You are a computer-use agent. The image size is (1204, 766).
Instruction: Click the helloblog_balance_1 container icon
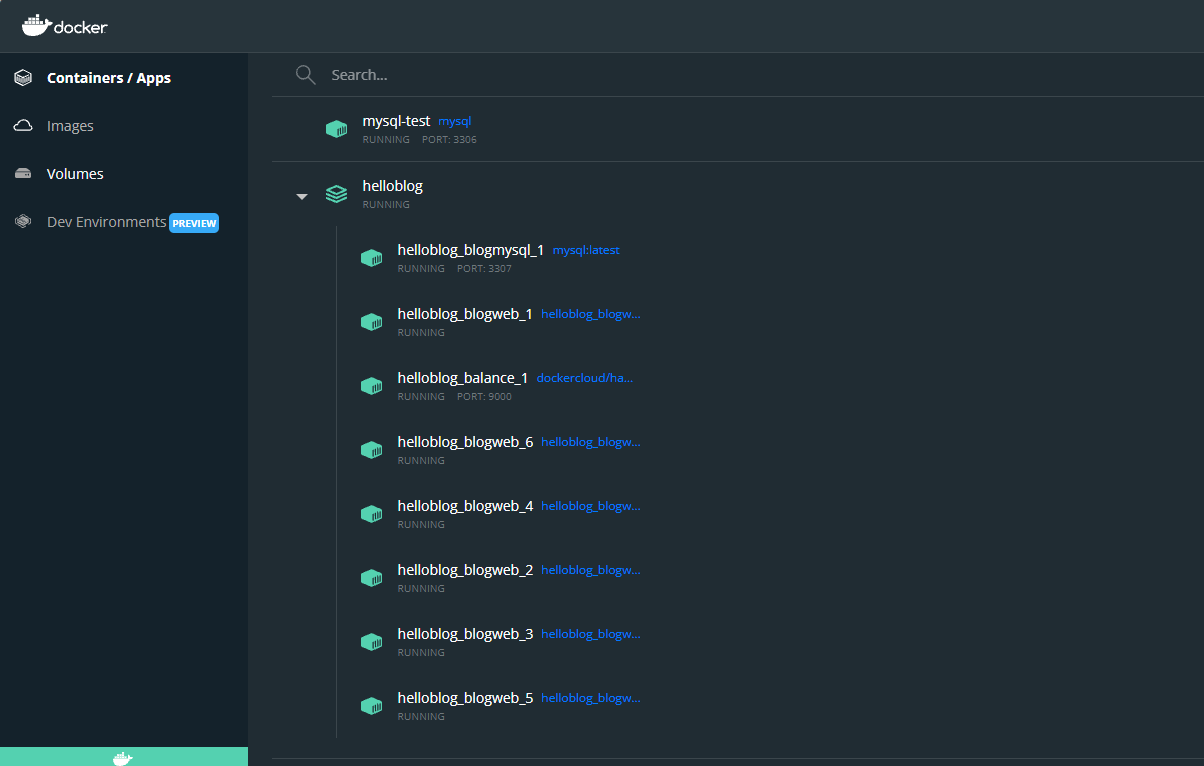pos(371,385)
